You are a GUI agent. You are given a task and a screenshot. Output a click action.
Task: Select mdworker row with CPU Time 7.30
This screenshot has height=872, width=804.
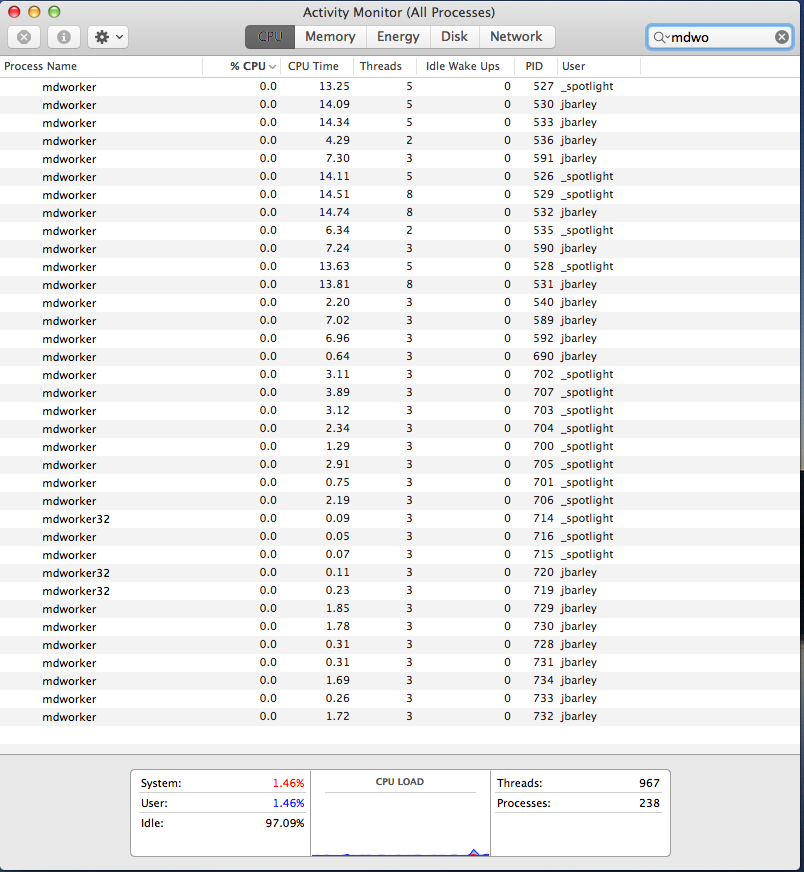click(x=400, y=158)
